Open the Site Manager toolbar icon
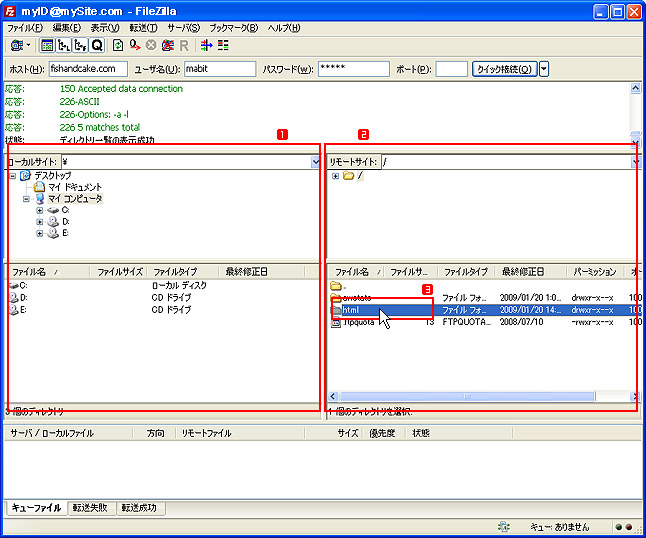This screenshot has width=646, height=538. click(17, 45)
